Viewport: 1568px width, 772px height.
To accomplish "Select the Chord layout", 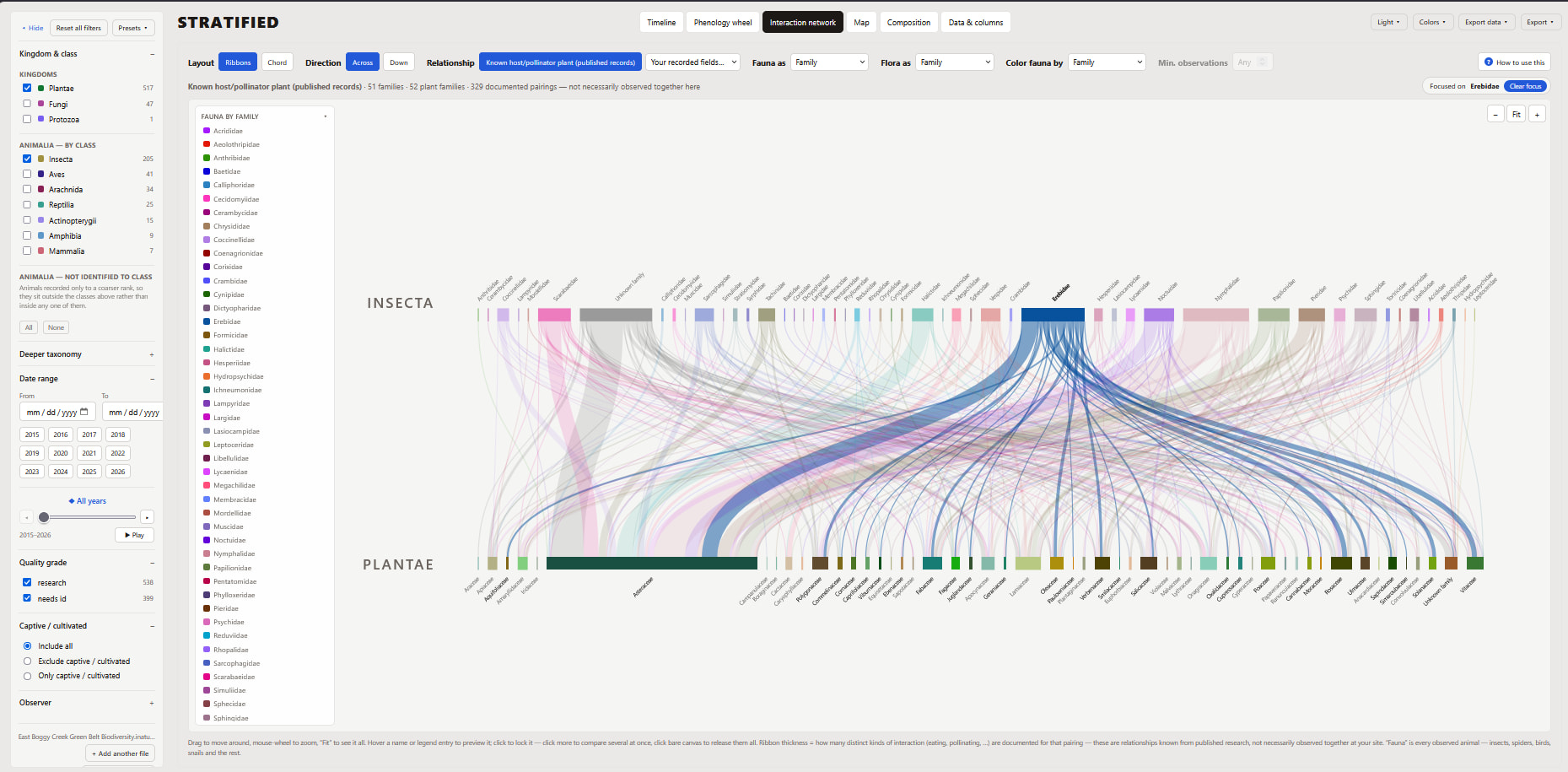I will pos(277,62).
